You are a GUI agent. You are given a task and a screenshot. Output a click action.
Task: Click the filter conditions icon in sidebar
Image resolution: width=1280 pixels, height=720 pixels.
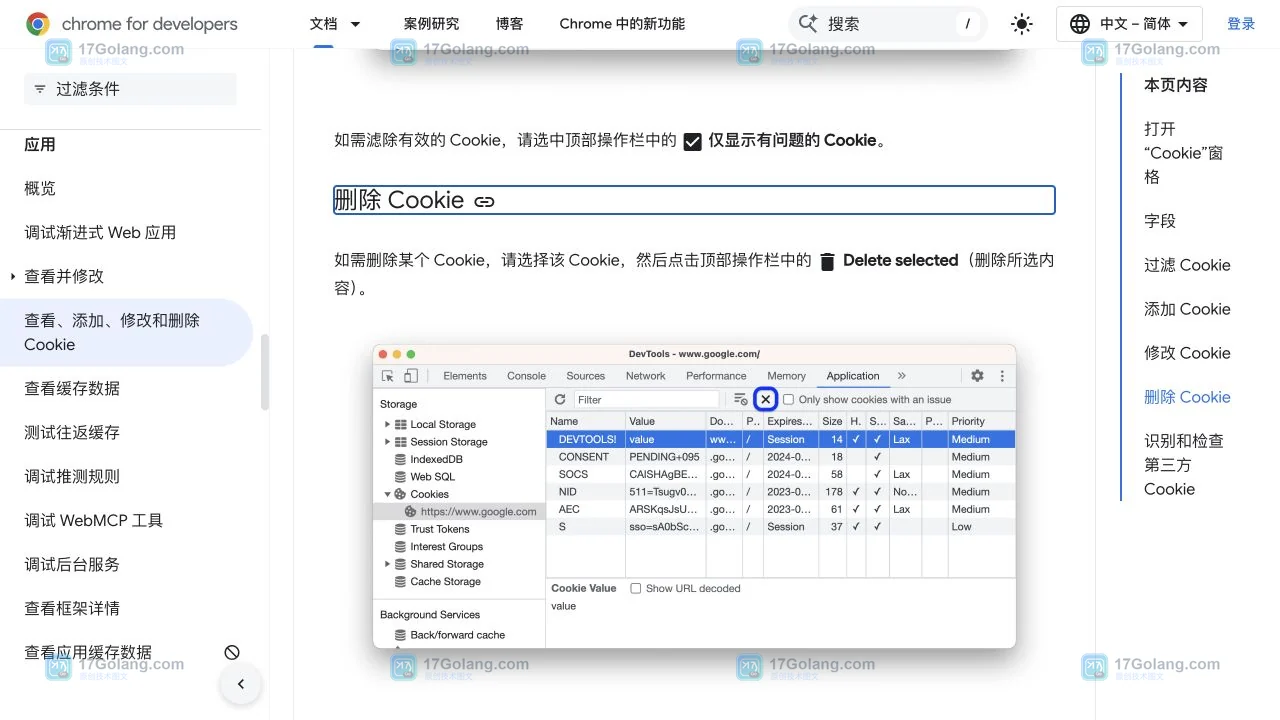point(40,89)
